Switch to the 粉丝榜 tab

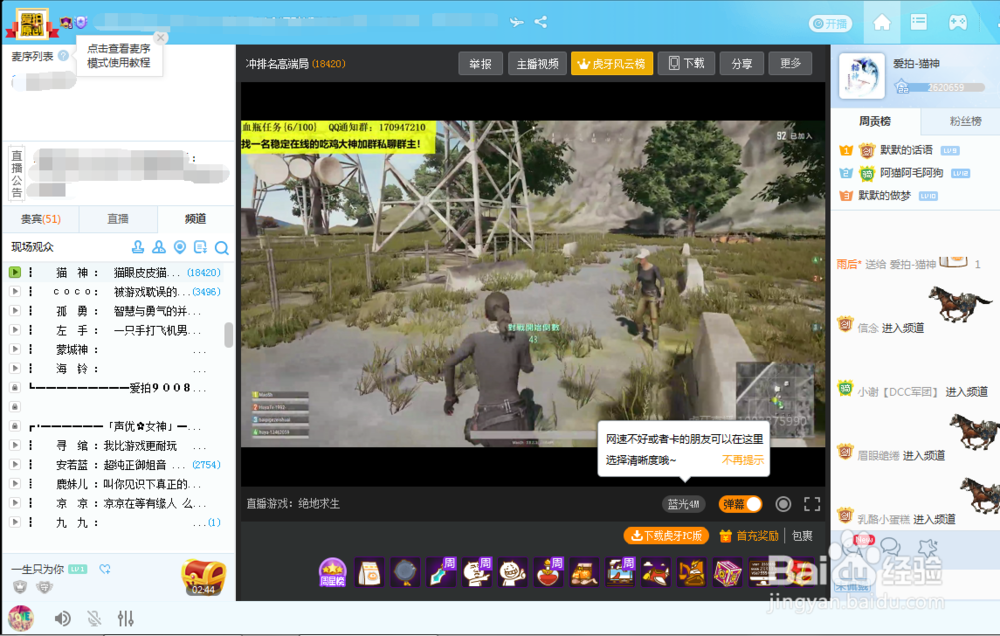click(966, 121)
